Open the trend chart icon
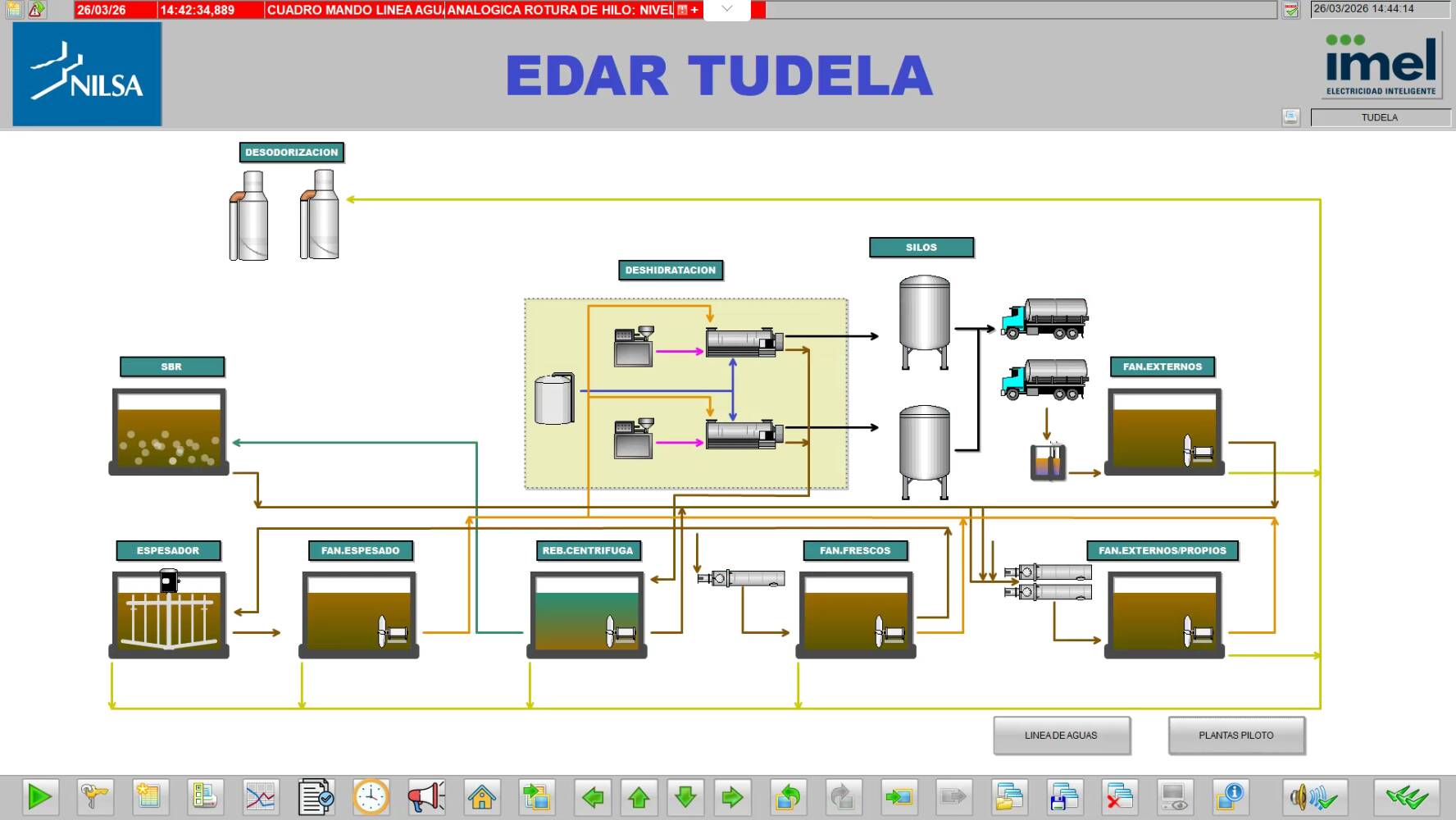The width and height of the screenshot is (1456, 820). coord(261,796)
